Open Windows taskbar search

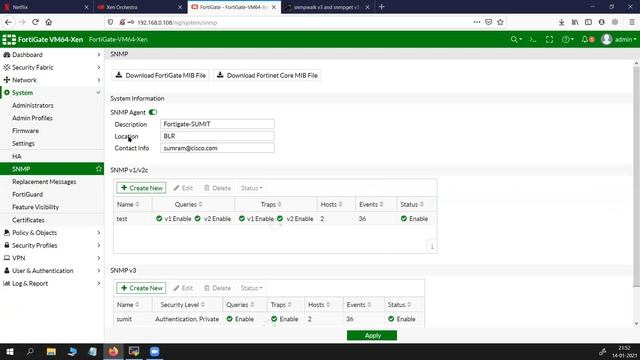[x=30, y=351]
